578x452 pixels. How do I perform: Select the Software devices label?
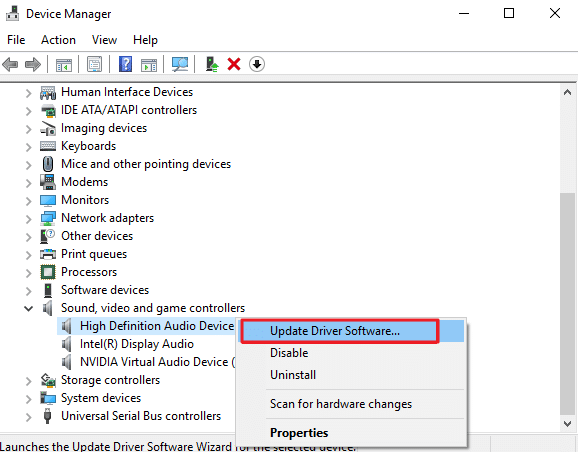pos(105,290)
